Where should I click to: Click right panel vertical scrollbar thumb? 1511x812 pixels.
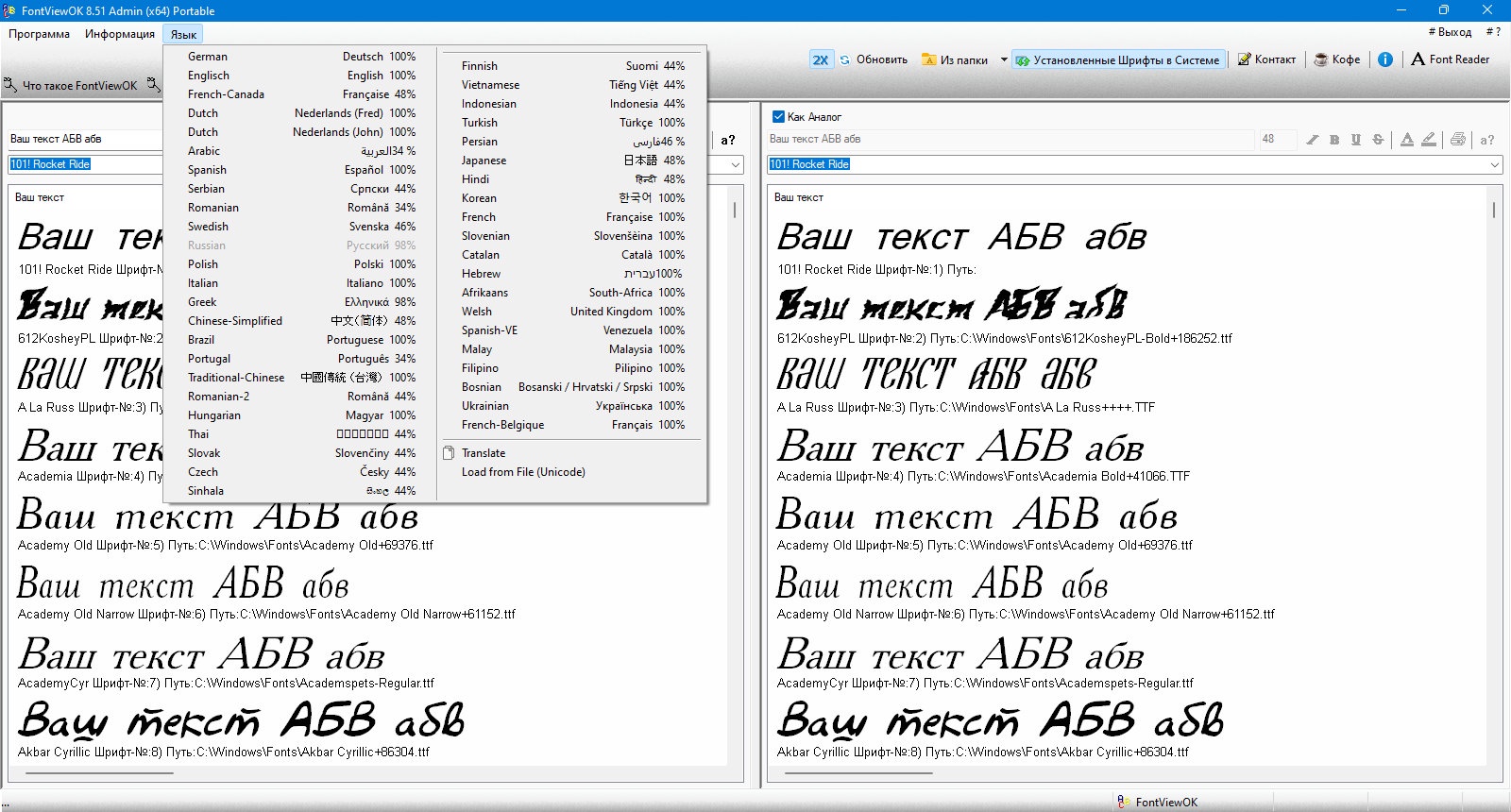[1494, 210]
